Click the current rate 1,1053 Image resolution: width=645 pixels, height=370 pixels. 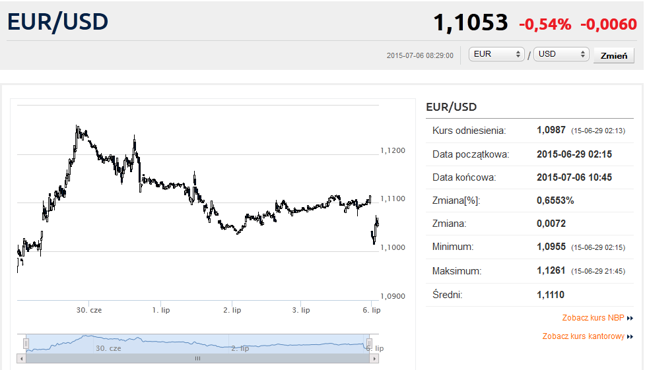(x=471, y=22)
